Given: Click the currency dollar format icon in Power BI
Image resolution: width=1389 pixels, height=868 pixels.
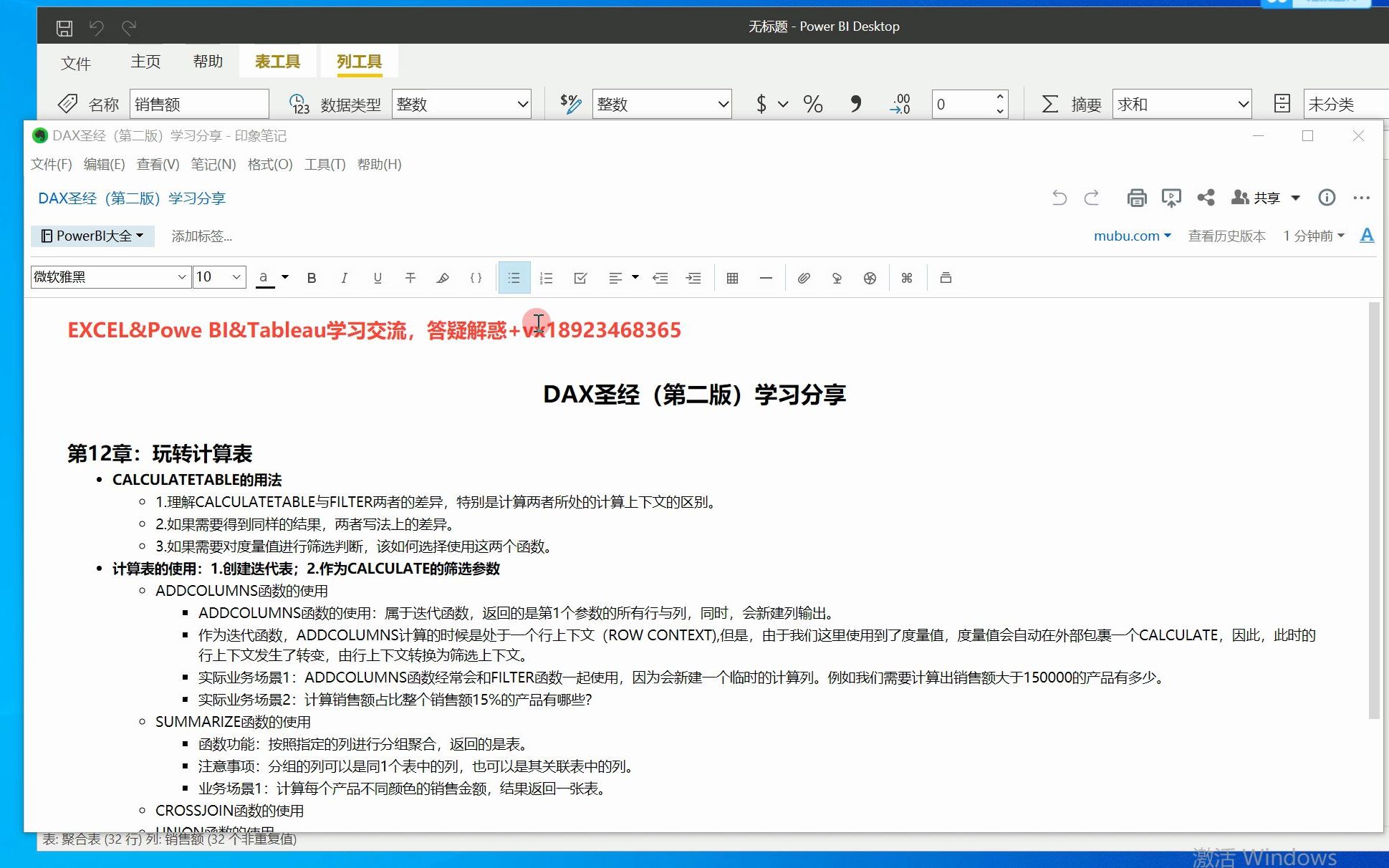Looking at the screenshot, I should pos(761,105).
